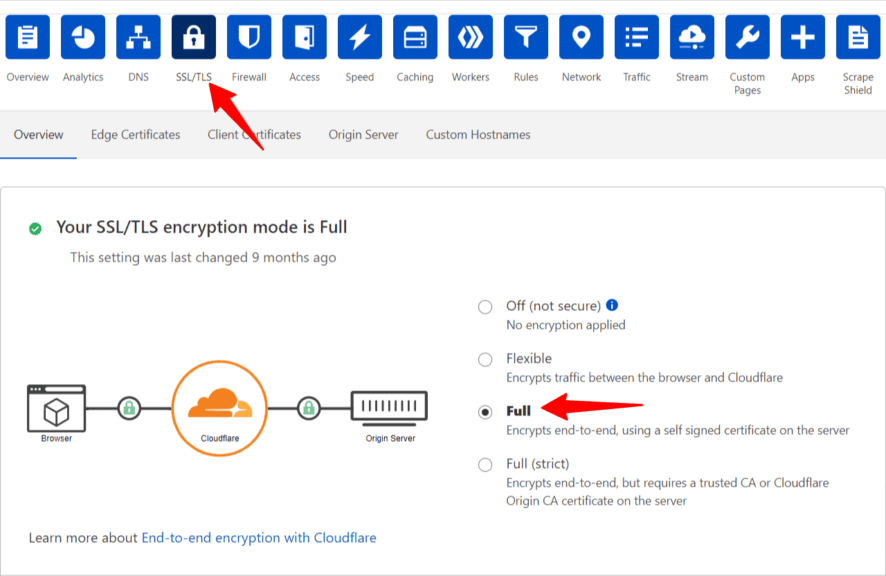Switch to the Client Certificates tab
The height and width of the screenshot is (576, 886).
[x=254, y=135]
